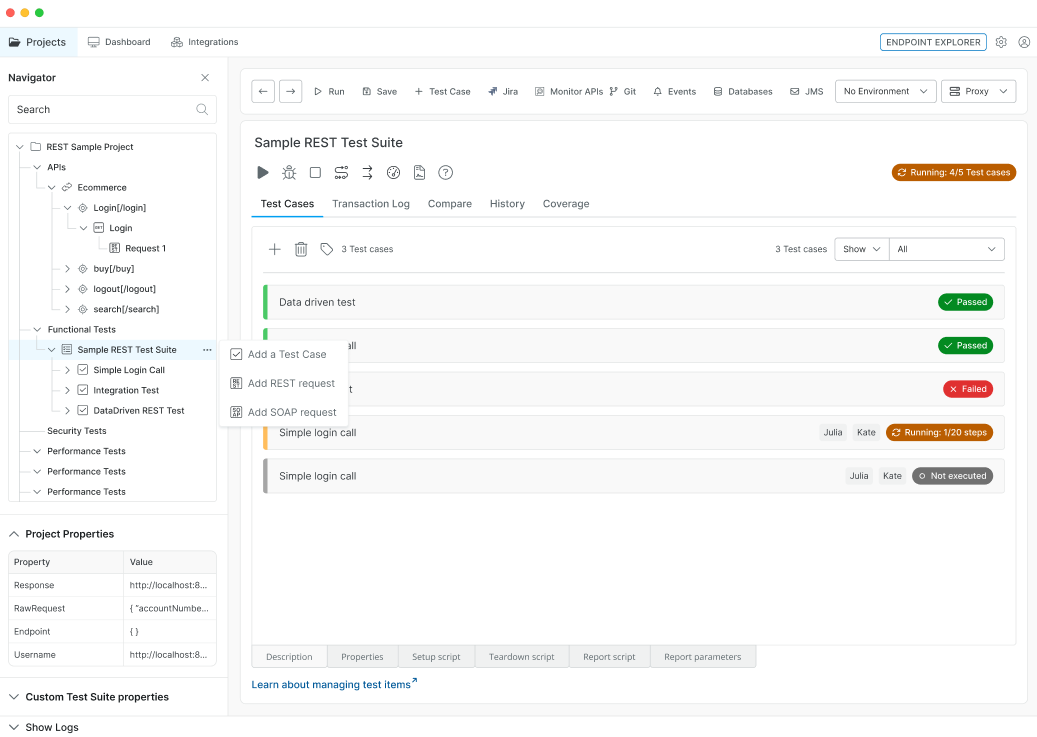
Task: Open help via the question mark icon
Action: pos(445,172)
